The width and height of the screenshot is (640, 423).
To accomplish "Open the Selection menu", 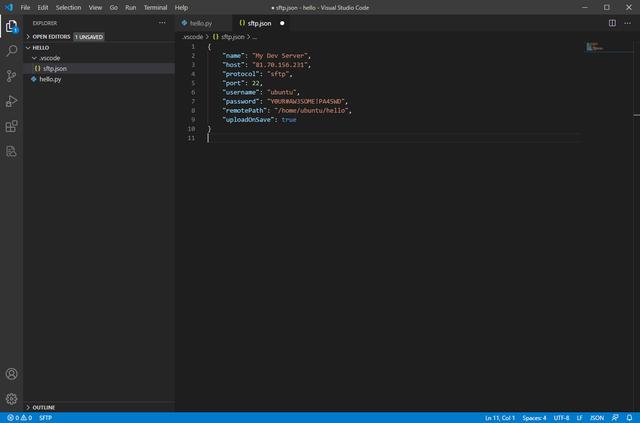I will click(x=69, y=7).
